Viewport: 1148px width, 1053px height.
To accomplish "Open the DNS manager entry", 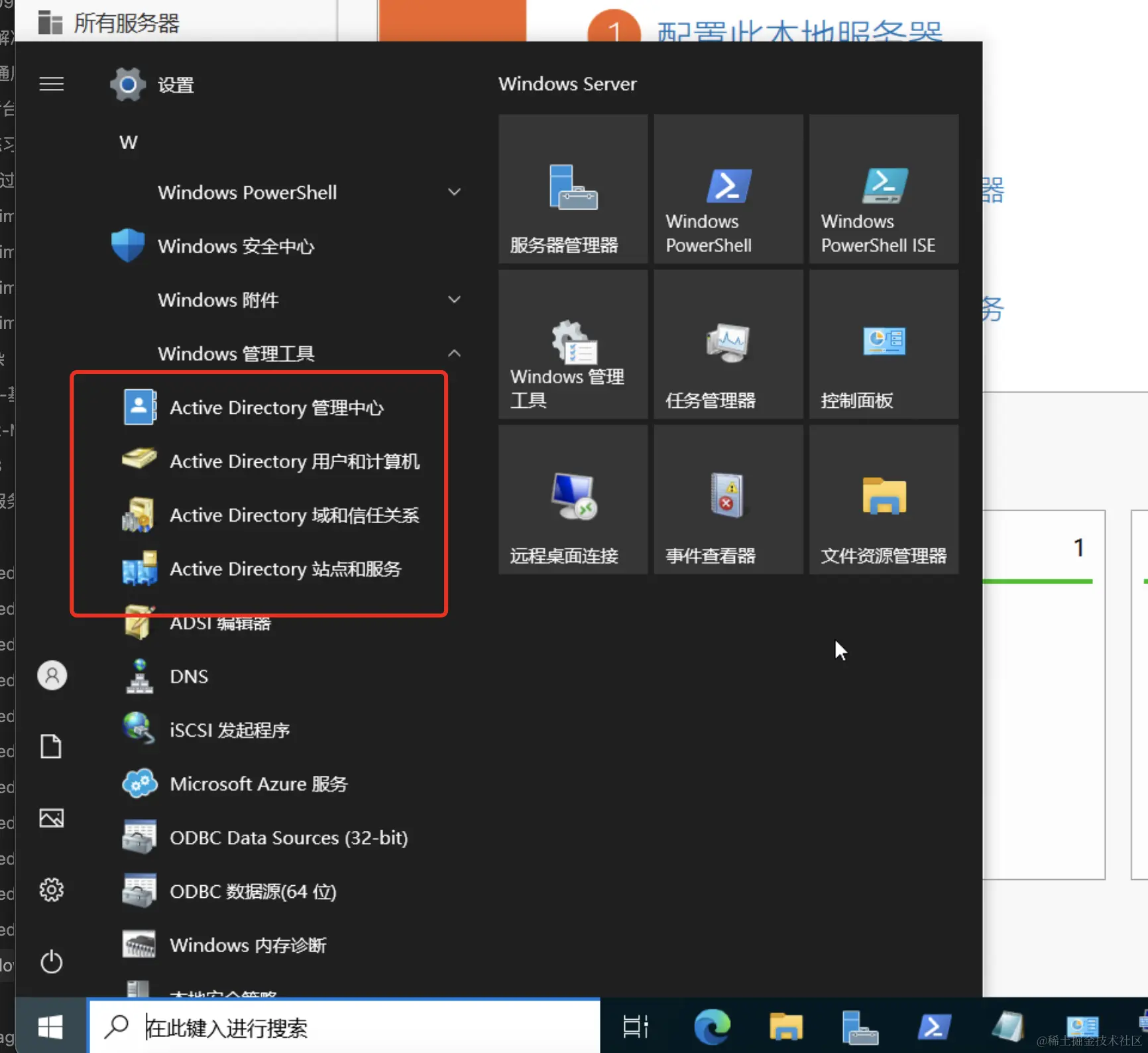I will tap(166, 676).
